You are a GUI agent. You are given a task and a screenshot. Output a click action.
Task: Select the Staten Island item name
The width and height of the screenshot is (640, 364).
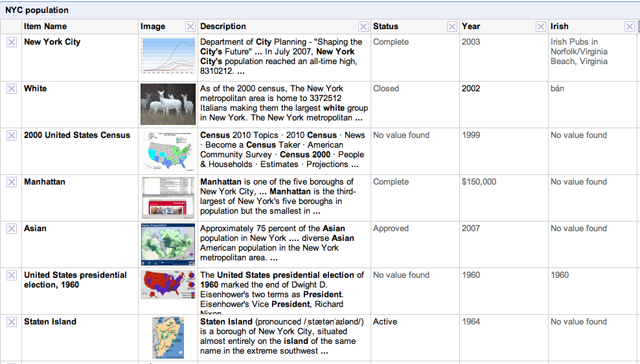[x=50, y=322]
